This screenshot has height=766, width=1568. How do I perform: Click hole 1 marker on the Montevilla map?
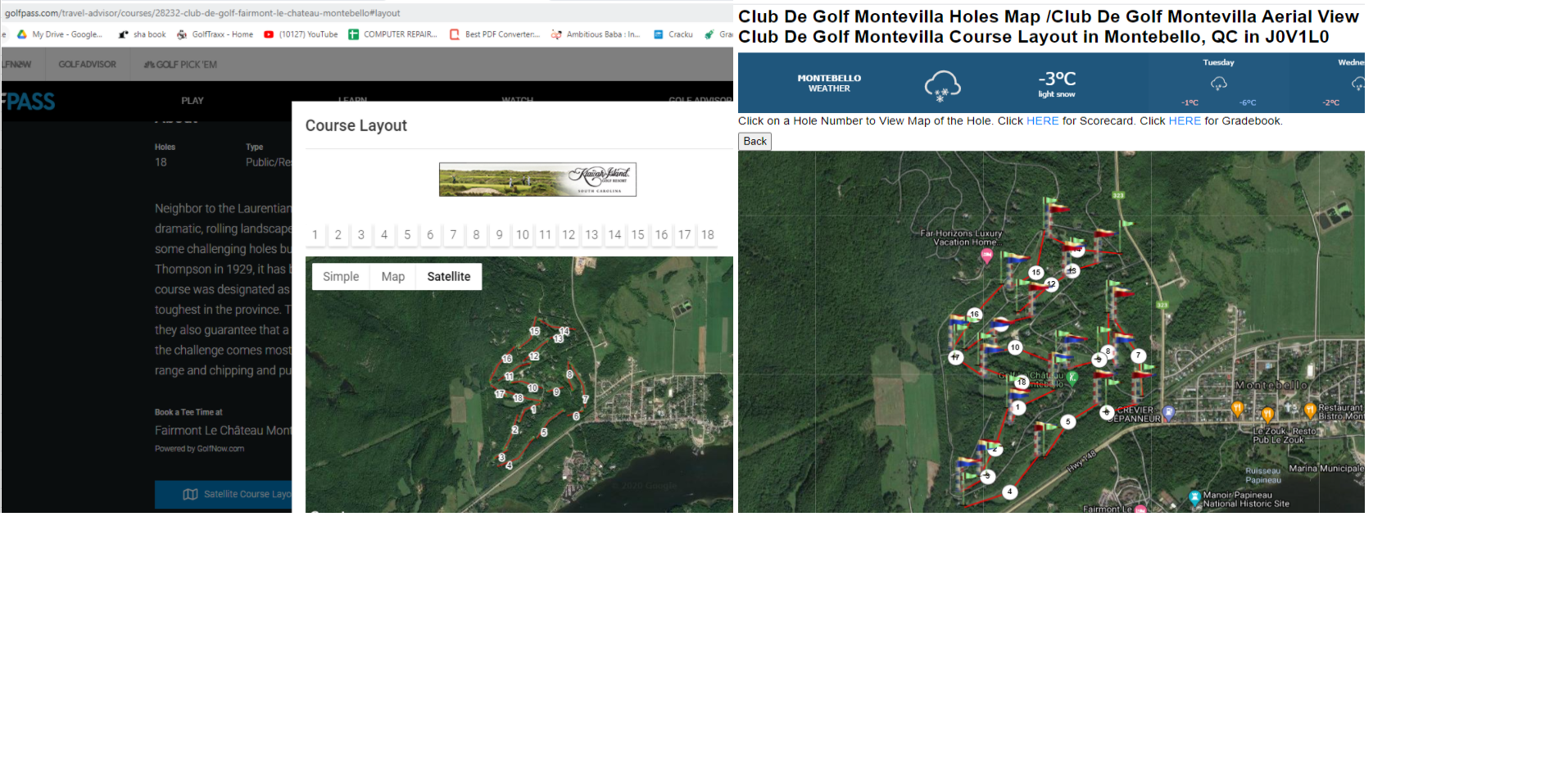(1017, 407)
